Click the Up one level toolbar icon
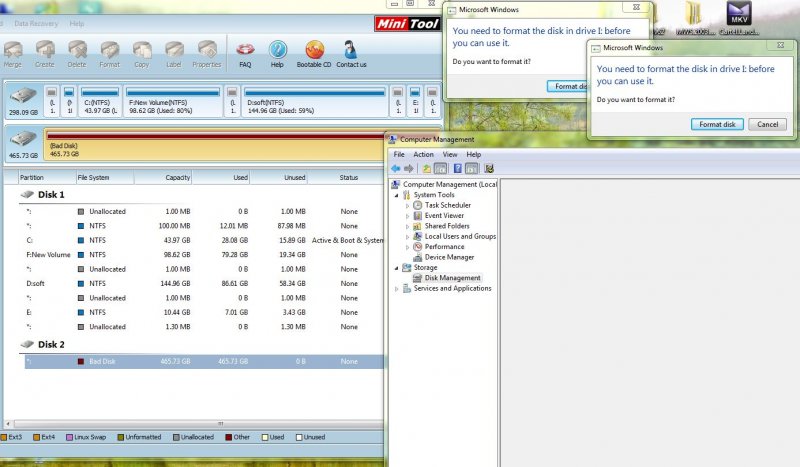 pyautogui.click(x=427, y=168)
